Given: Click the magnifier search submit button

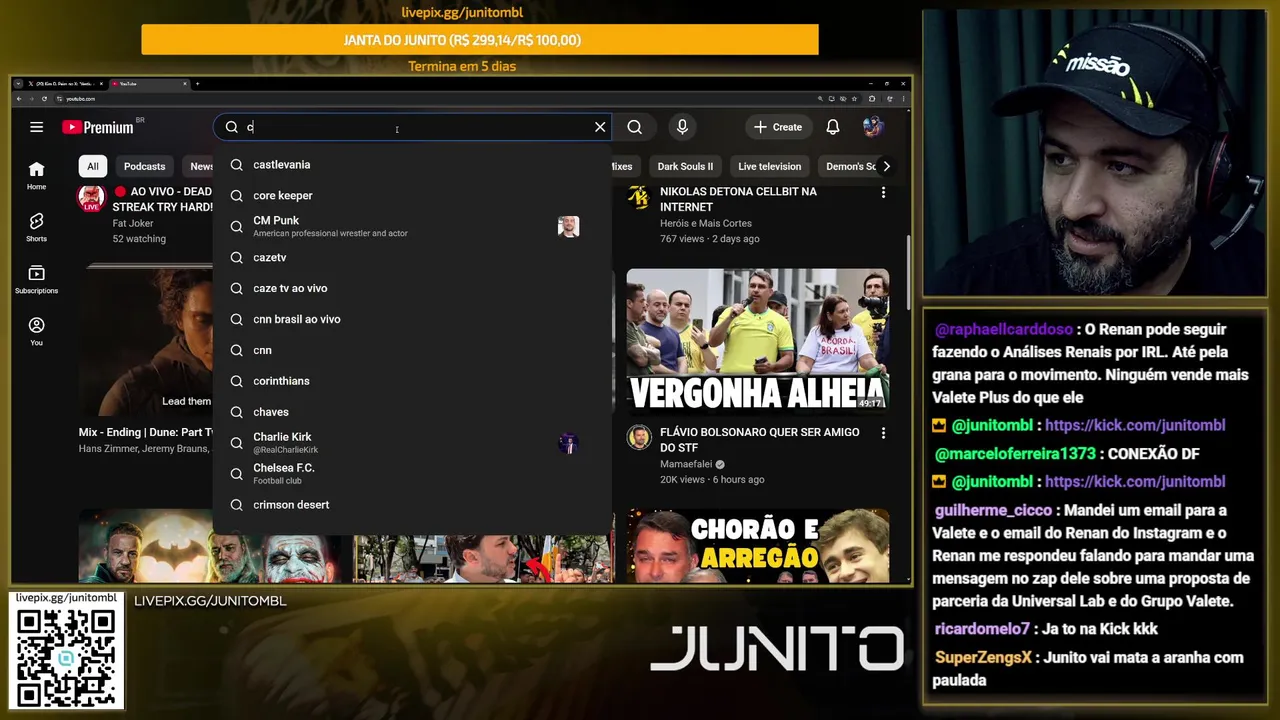Looking at the screenshot, I should point(634,127).
